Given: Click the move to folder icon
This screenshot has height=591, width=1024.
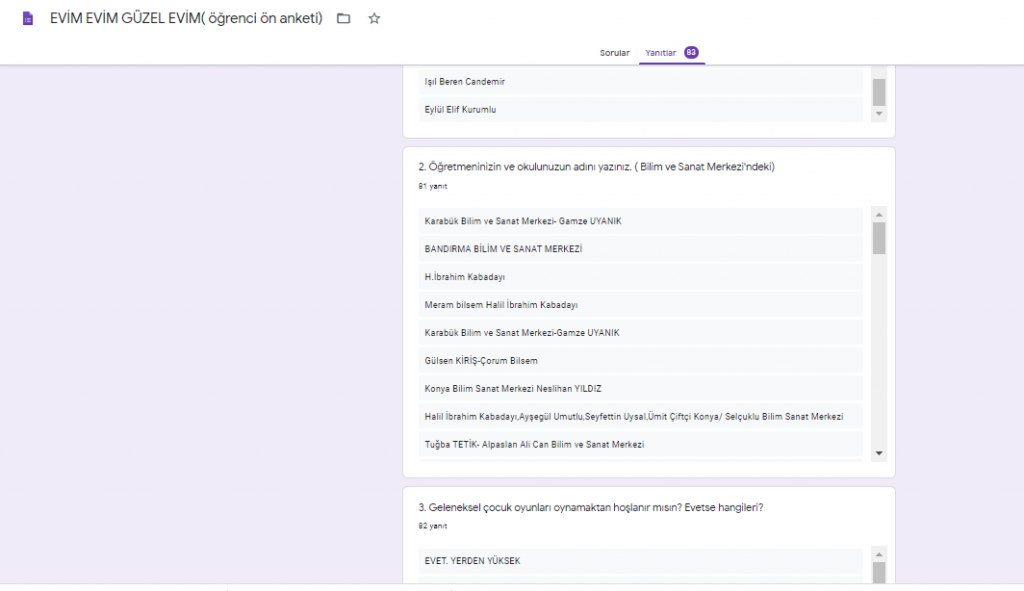Looking at the screenshot, I should click(x=344, y=19).
